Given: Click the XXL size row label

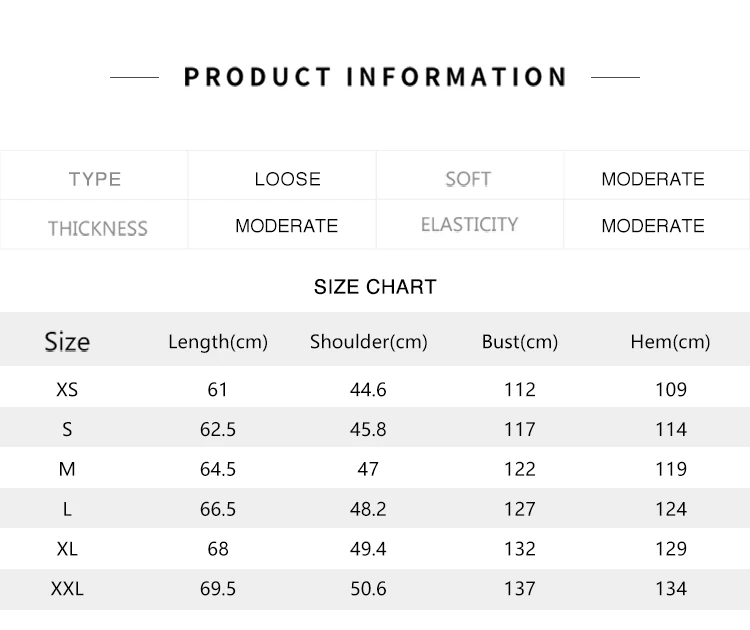Looking at the screenshot, I should click(67, 588).
